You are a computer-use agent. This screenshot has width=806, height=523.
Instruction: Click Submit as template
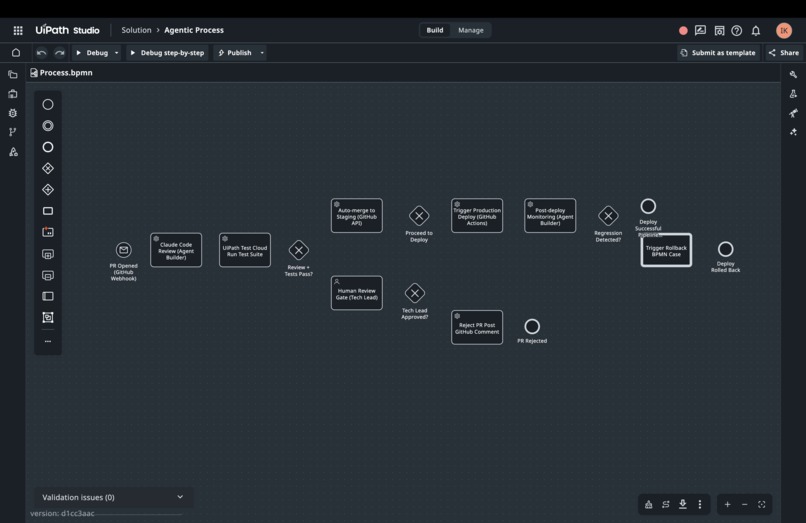[718, 52]
